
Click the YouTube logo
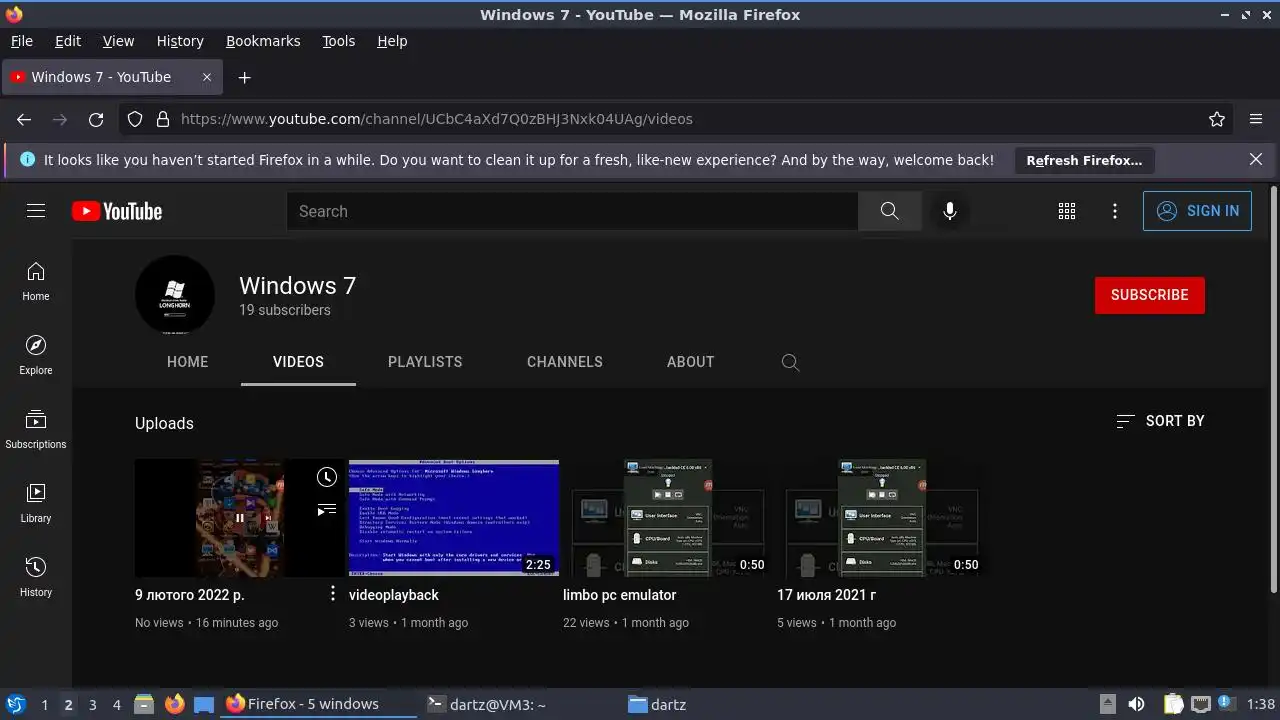pos(117,211)
